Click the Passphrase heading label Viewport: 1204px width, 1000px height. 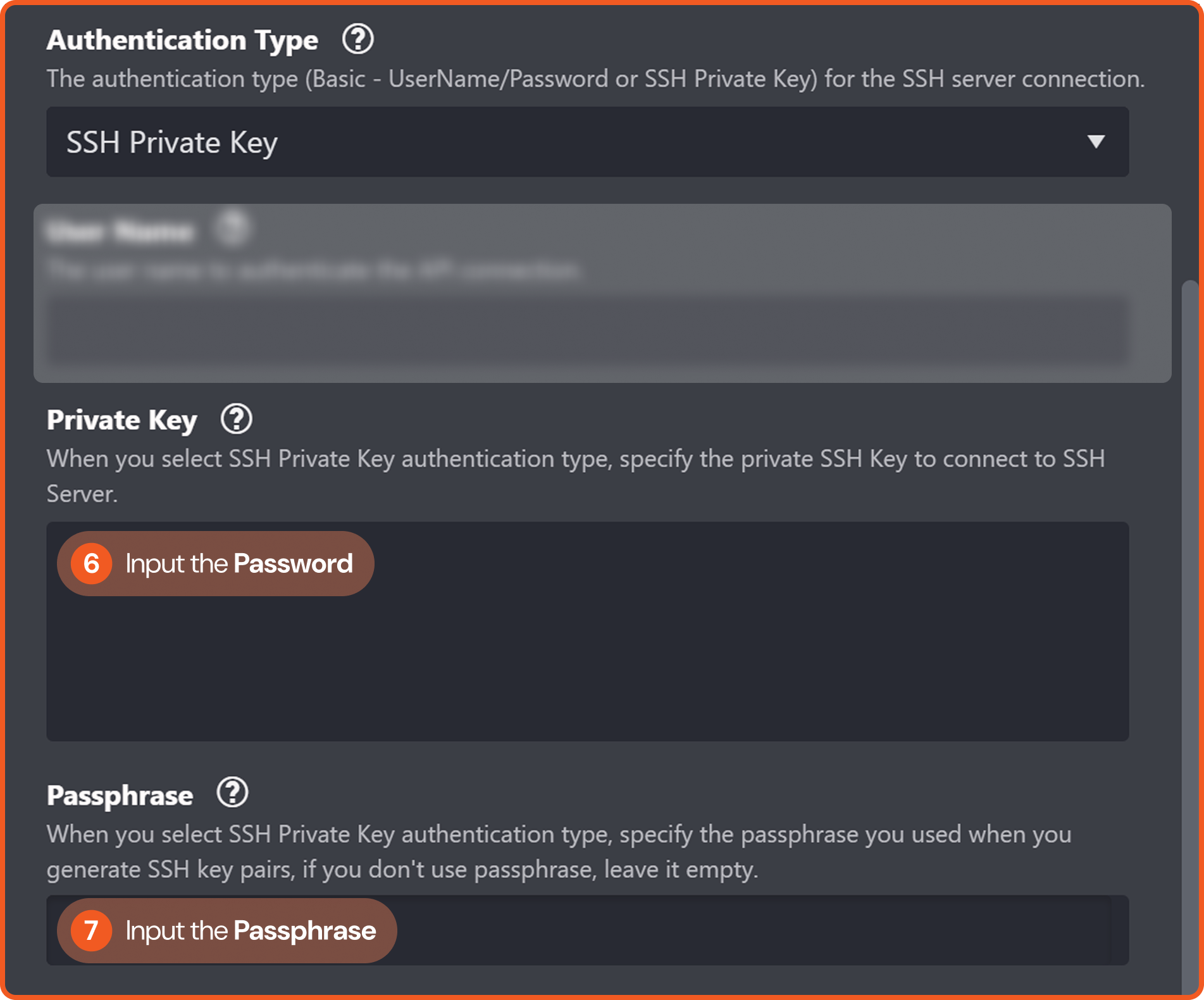120,796
